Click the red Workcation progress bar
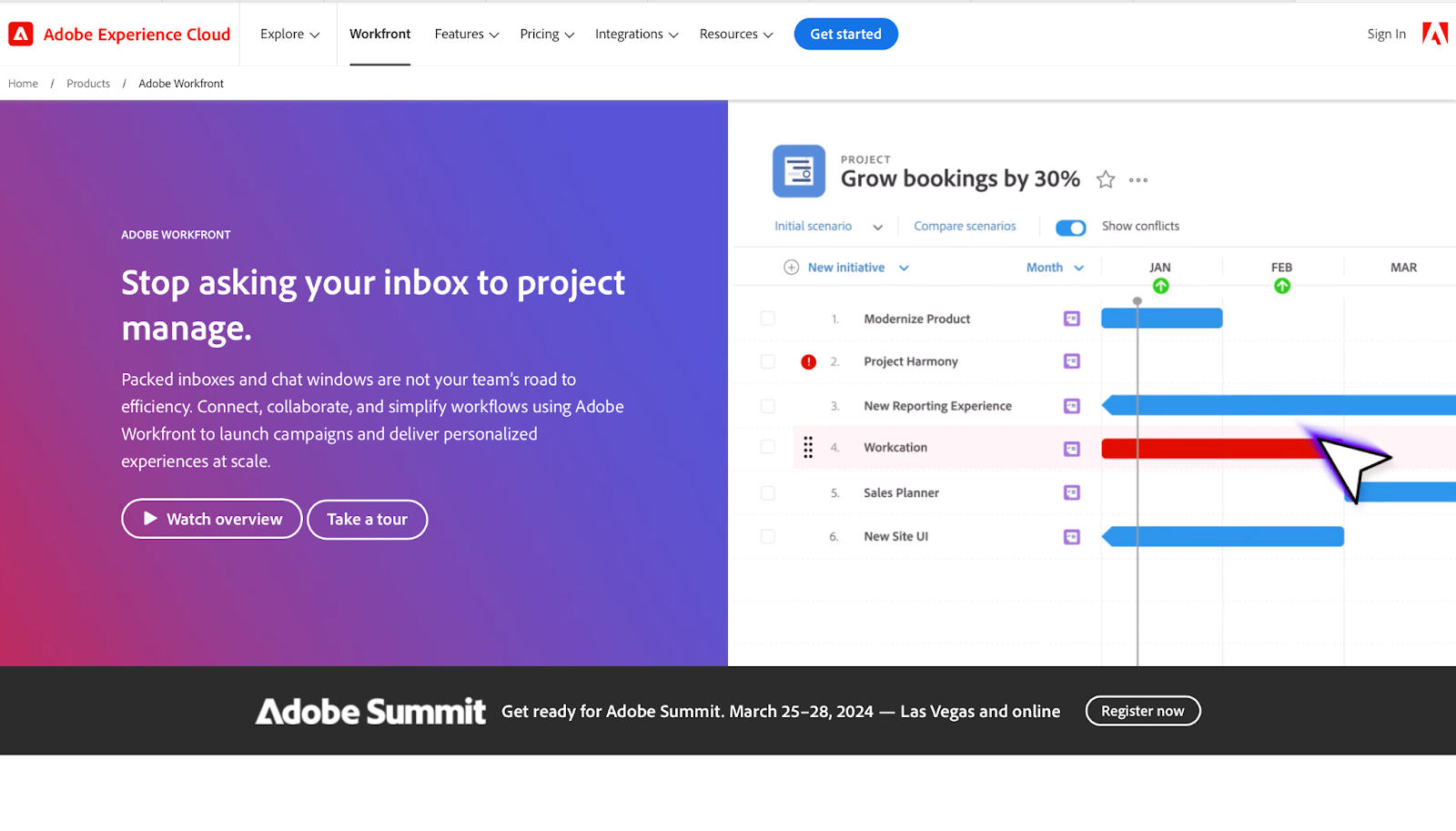Image resolution: width=1456 pixels, height=831 pixels. 1201,448
